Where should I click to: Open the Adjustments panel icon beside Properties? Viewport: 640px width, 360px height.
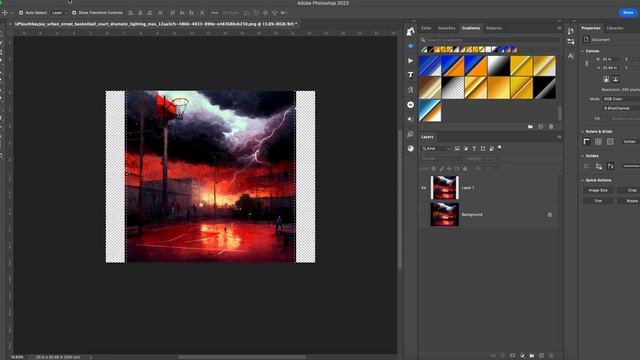pyautogui.click(x=571, y=42)
